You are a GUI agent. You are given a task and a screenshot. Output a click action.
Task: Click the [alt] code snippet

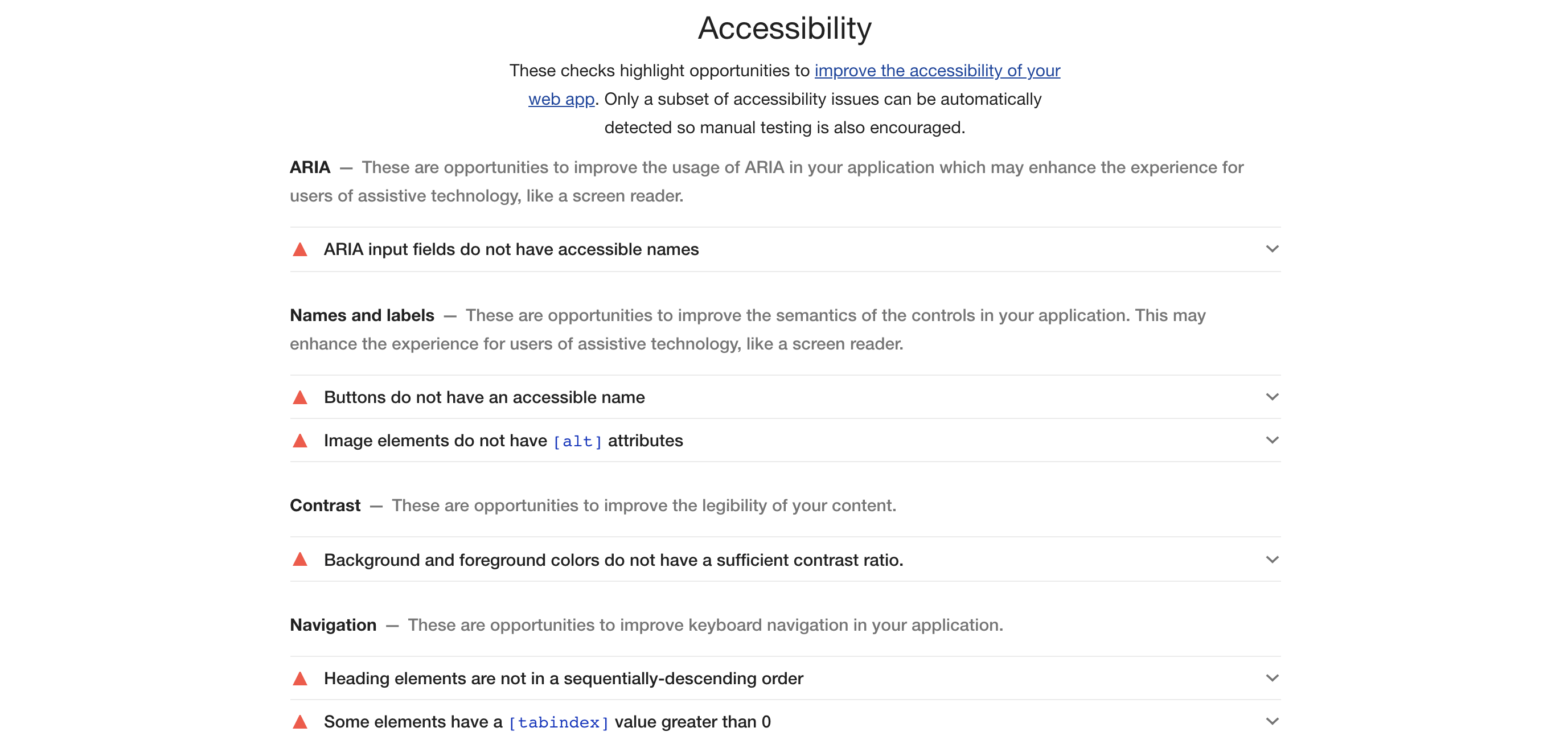point(577,441)
